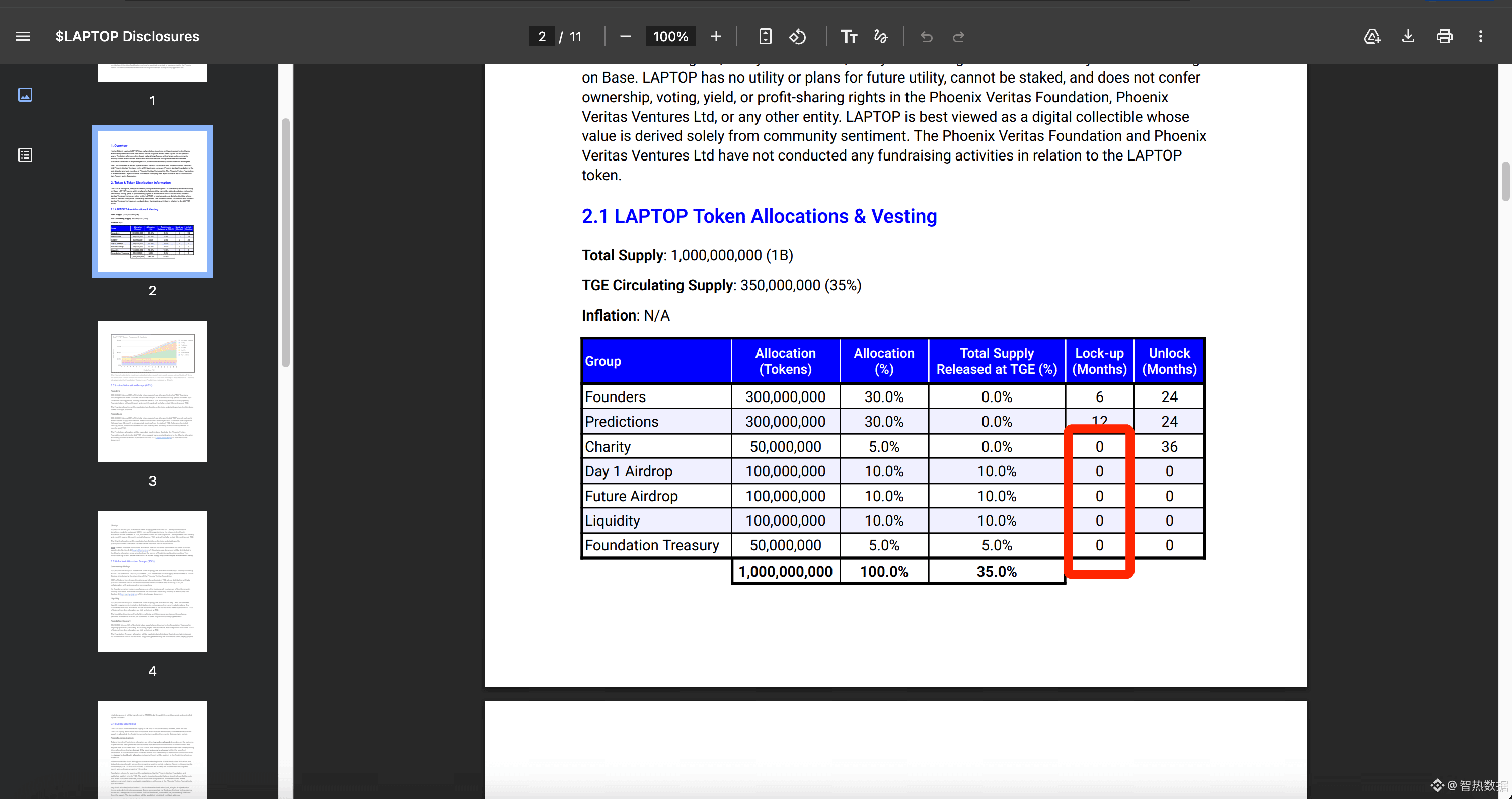Click the 100% zoom level field
Viewport: 1512px width, 799px height.
[x=670, y=36]
